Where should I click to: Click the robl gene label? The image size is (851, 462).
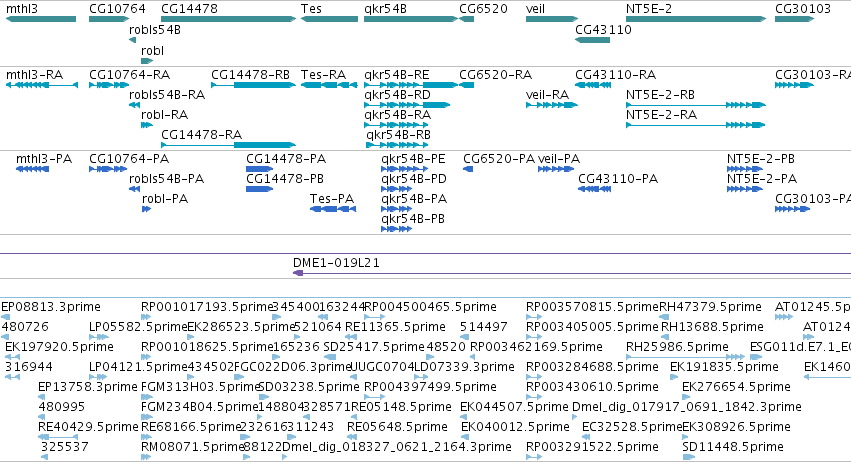tap(152, 50)
